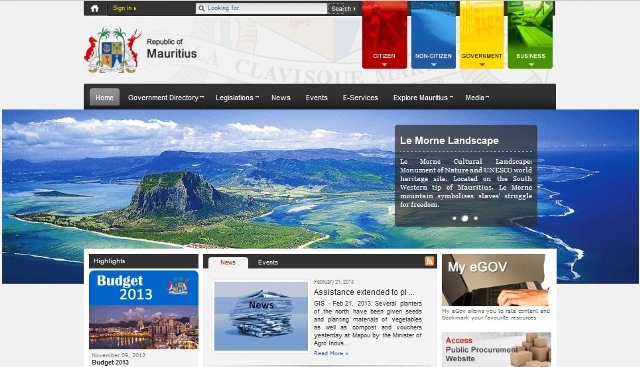Click the Looking for search field

tap(261, 8)
